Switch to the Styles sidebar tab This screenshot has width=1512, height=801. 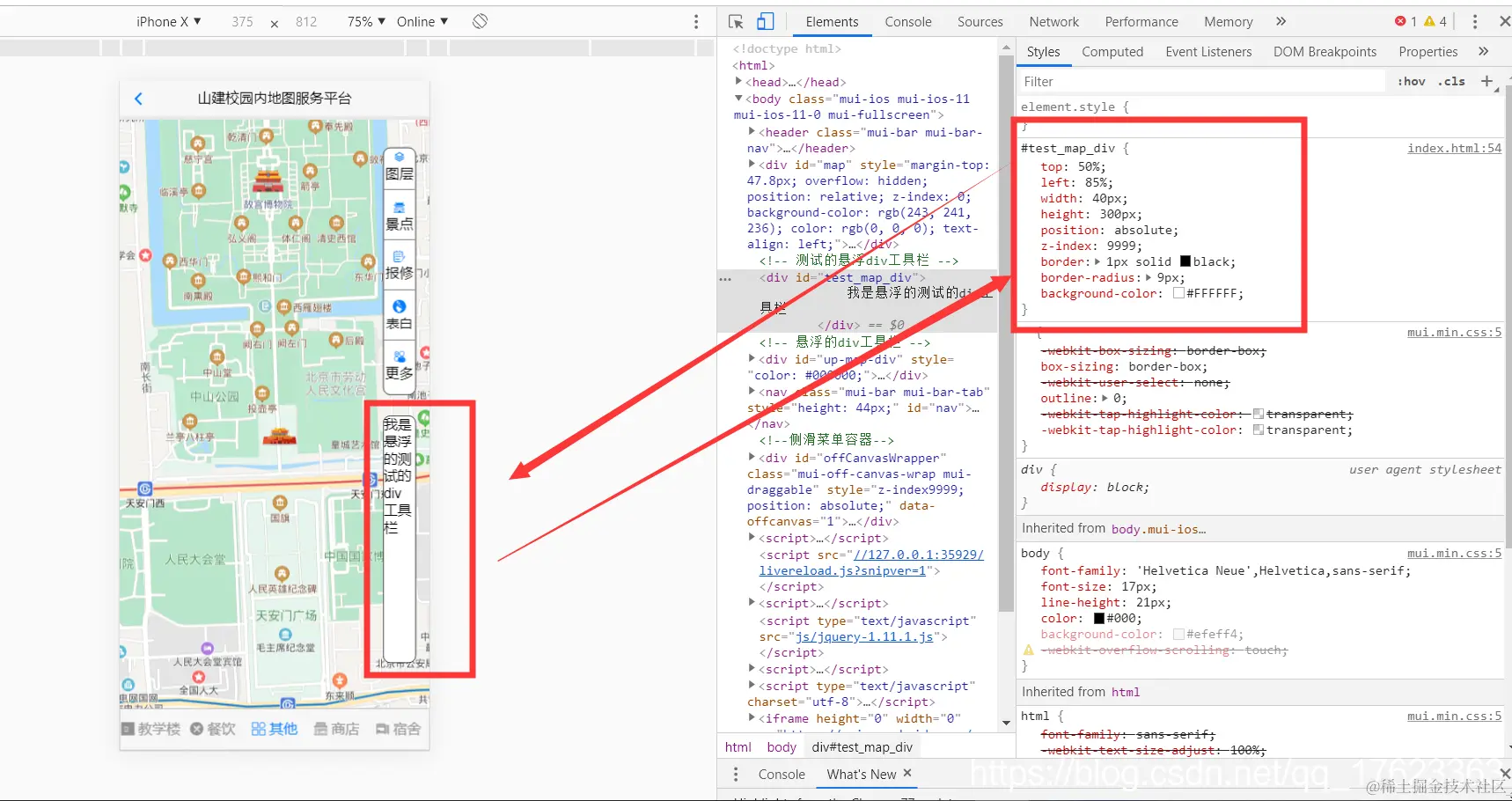[1043, 52]
